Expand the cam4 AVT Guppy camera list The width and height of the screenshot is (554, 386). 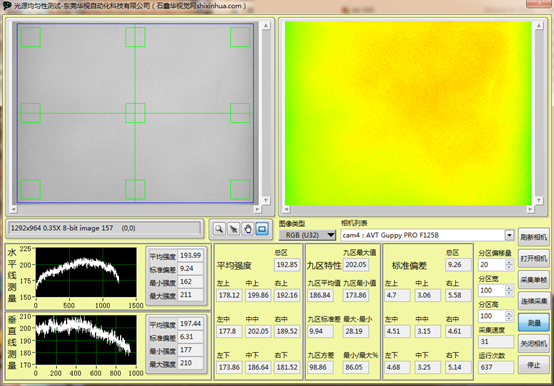point(509,235)
